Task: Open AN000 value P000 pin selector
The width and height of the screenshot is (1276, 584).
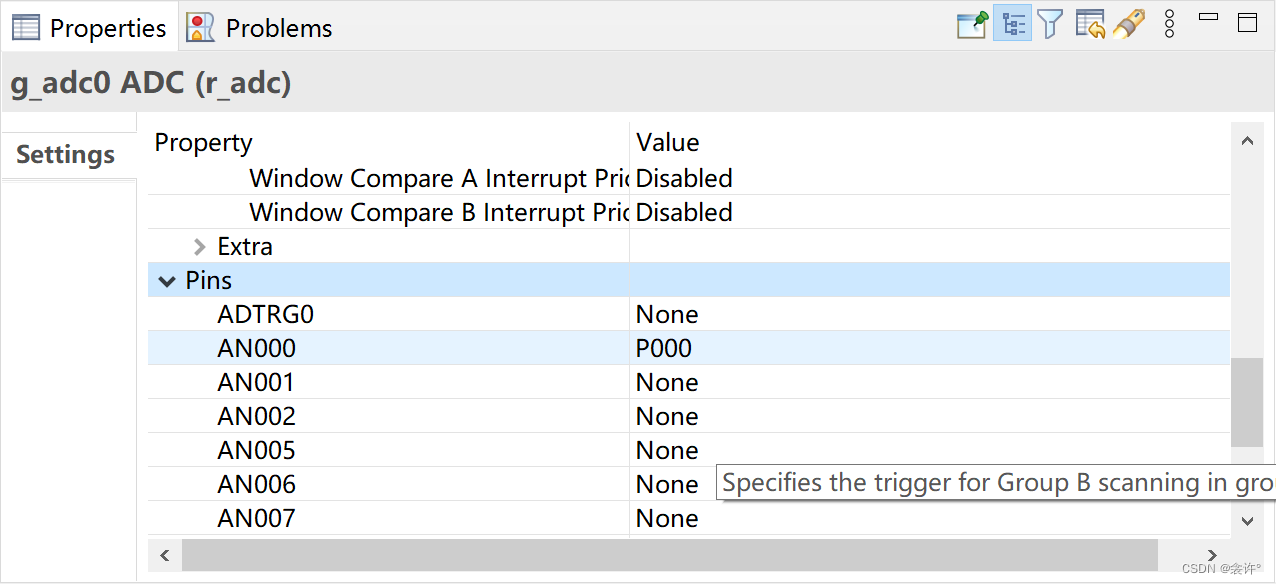Action: pyautogui.click(x=664, y=348)
